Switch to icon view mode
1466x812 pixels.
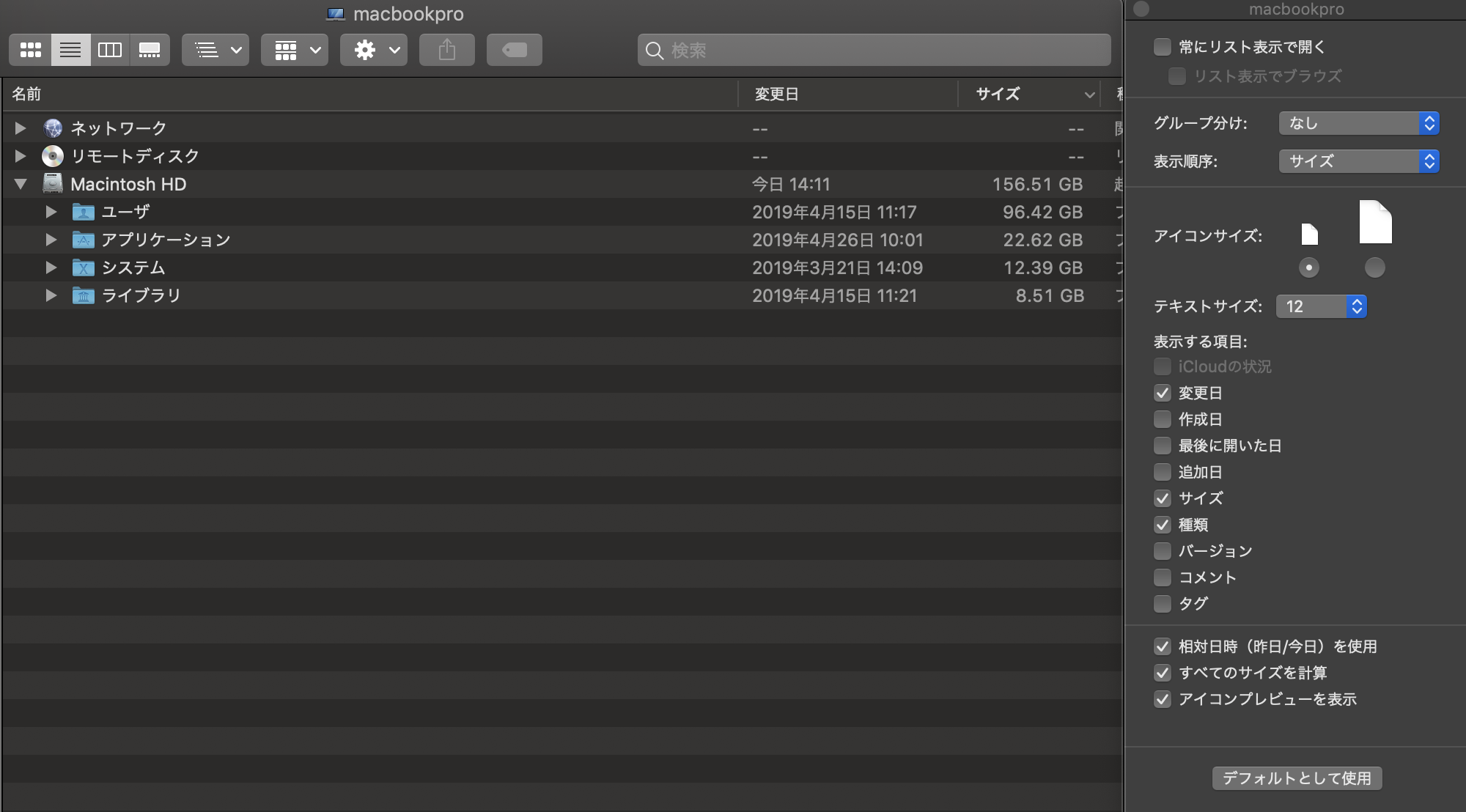[x=31, y=50]
